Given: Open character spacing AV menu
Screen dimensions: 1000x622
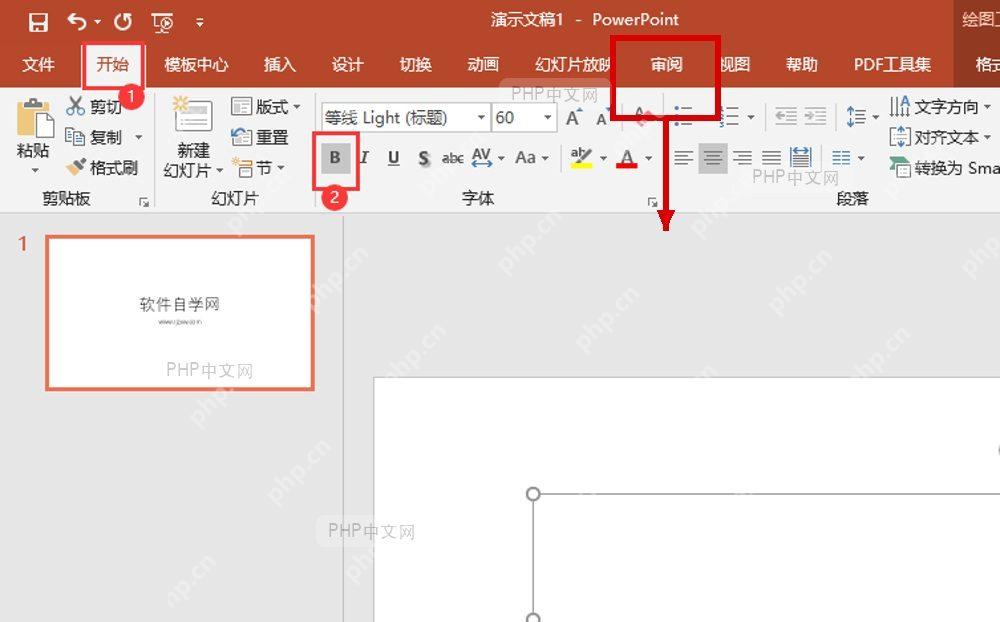Looking at the screenshot, I should [x=489, y=158].
